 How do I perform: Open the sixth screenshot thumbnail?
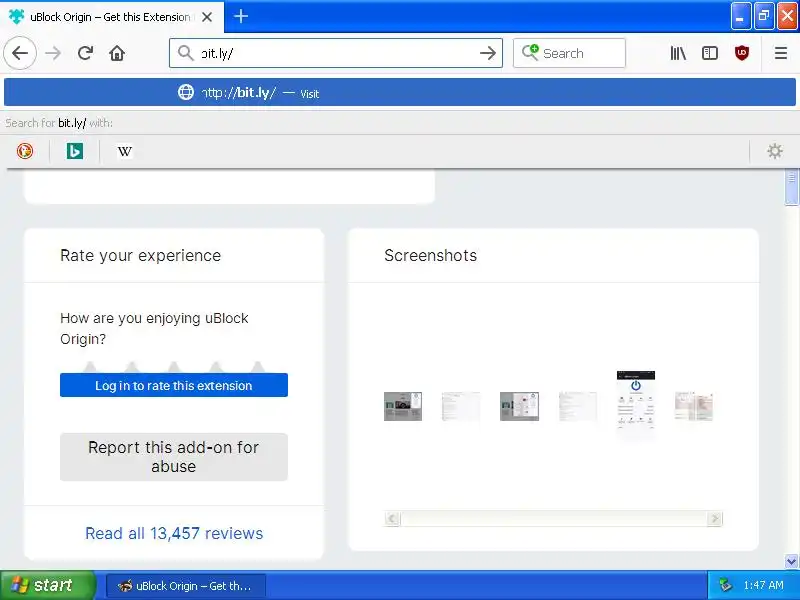(x=694, y=406)
